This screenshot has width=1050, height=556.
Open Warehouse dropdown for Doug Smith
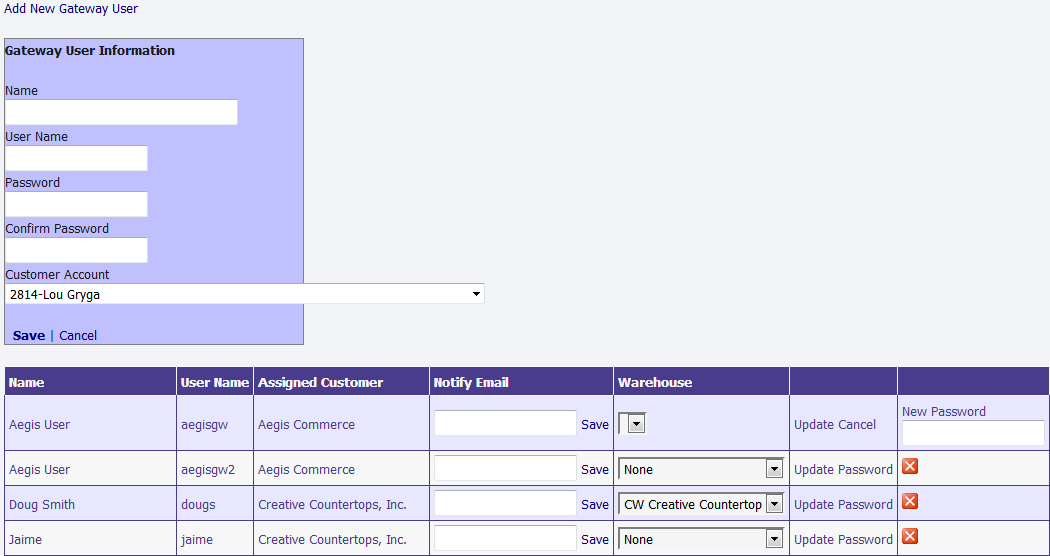click(700, 504)
